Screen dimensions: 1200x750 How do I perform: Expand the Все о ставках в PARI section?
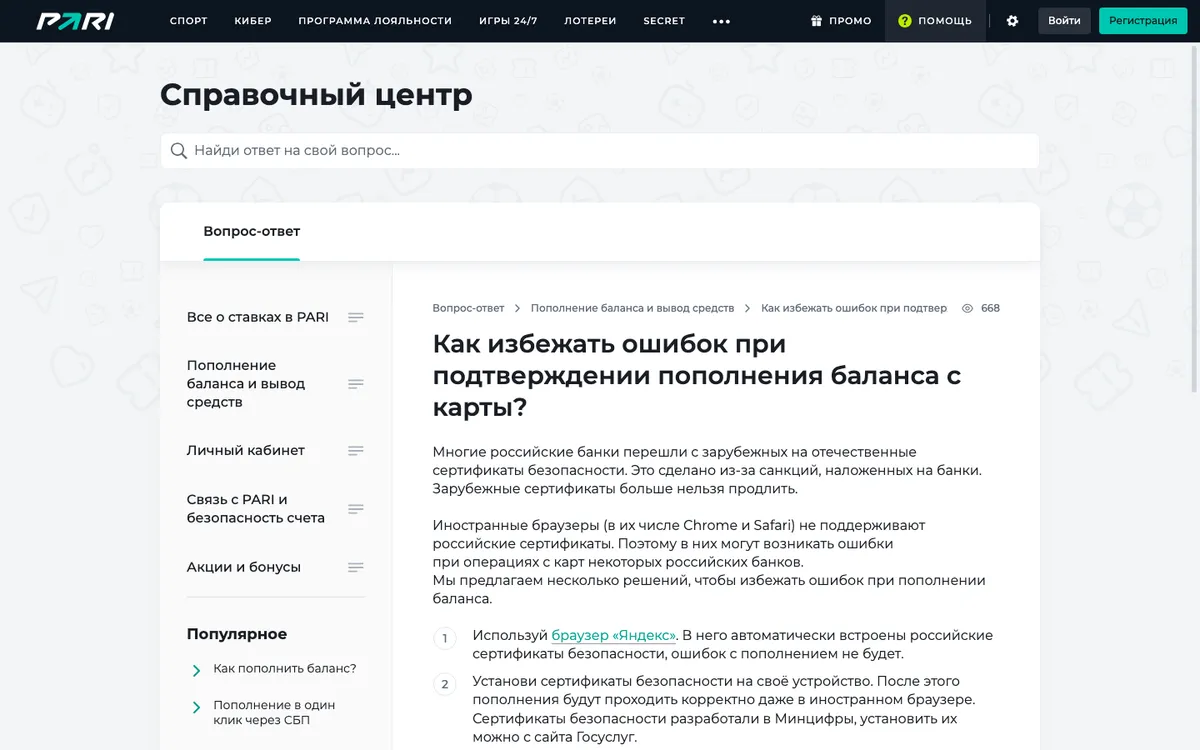pyautogui.click(x=355, y=317)
